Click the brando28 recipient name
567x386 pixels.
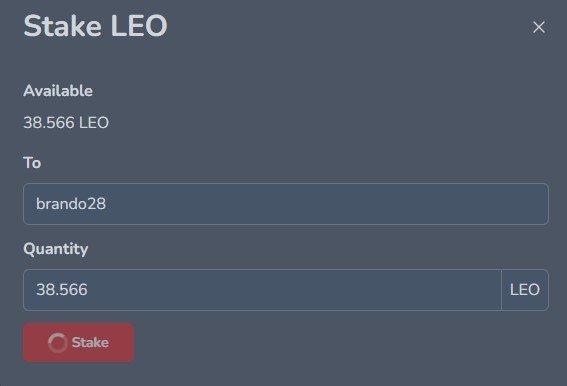pos(71,204)
